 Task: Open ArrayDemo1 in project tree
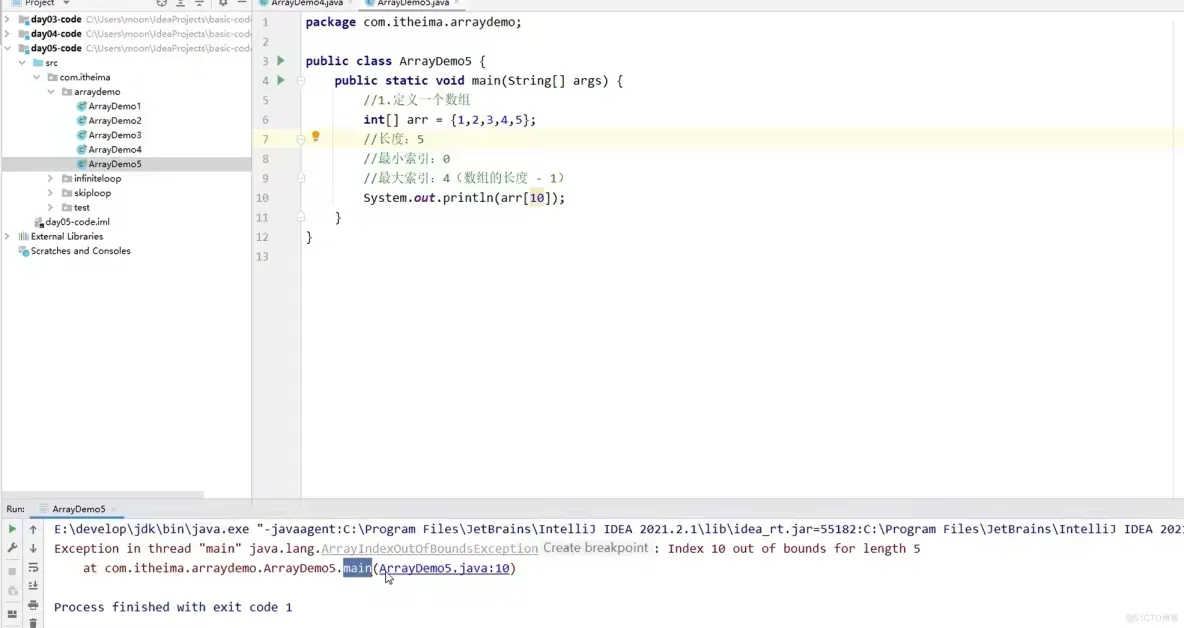(x=115, y=106)
